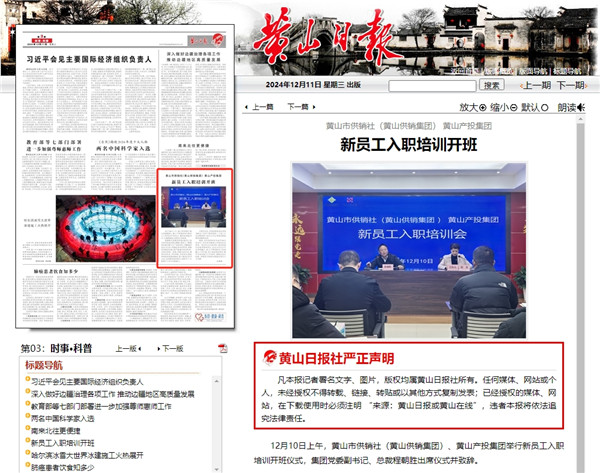
Task: Go to next page 下一版
Action: point(173,349)
